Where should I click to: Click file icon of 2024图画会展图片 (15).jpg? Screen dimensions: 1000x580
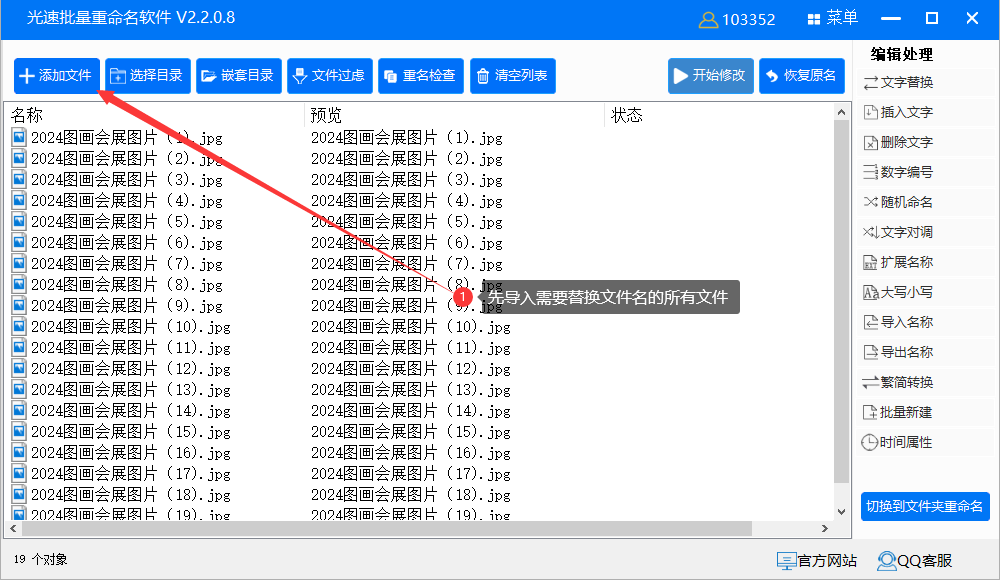point(19,432)
